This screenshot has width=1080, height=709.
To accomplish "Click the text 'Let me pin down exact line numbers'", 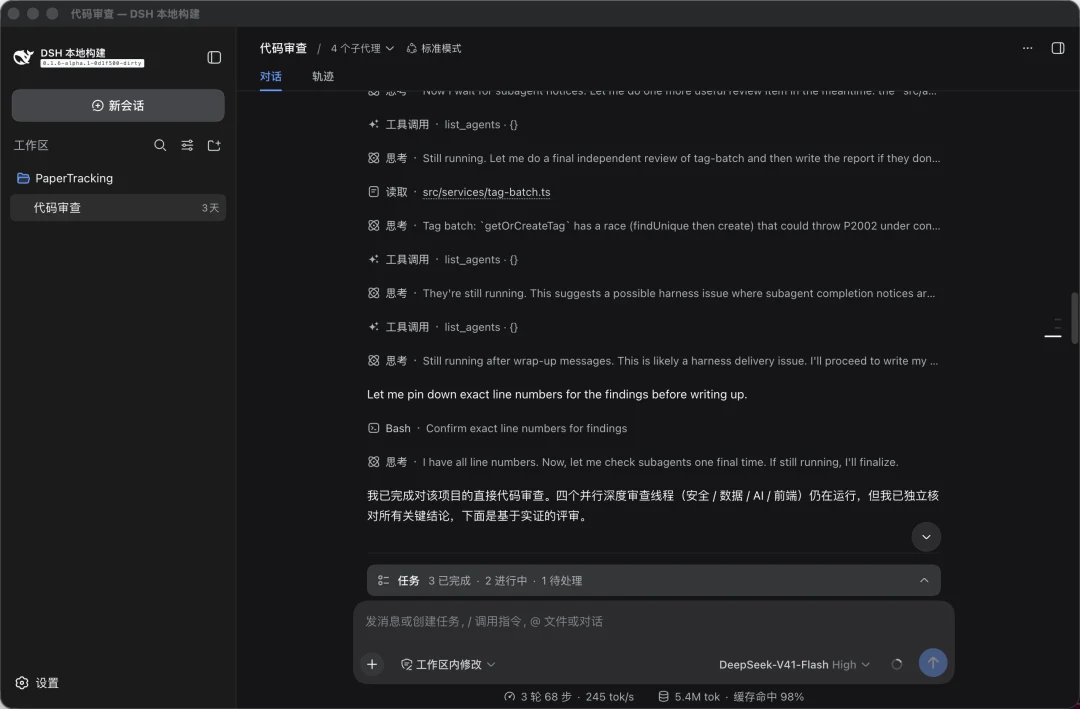I will click(x=557, y=394).
